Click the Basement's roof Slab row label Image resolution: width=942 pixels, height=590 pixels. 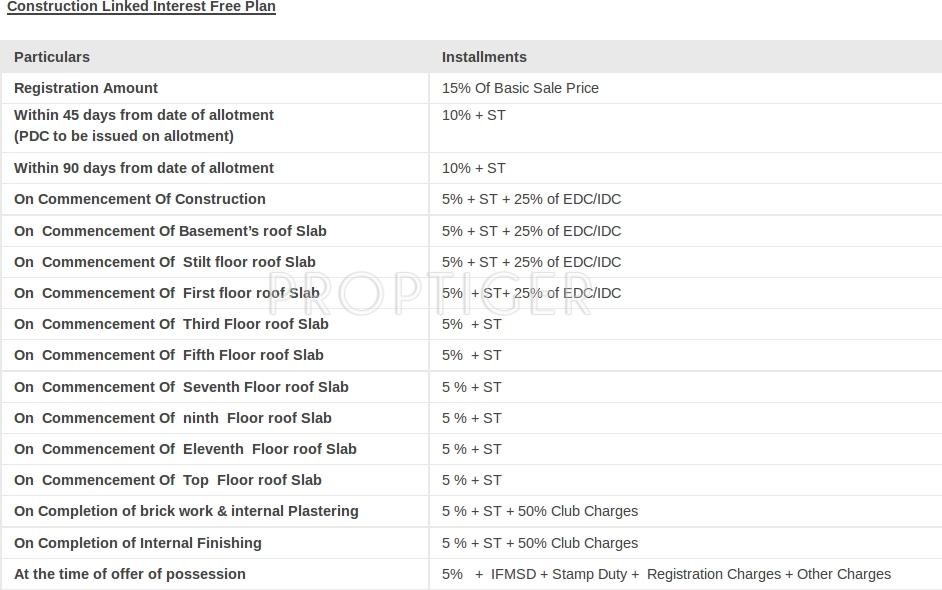click(170, 231)
